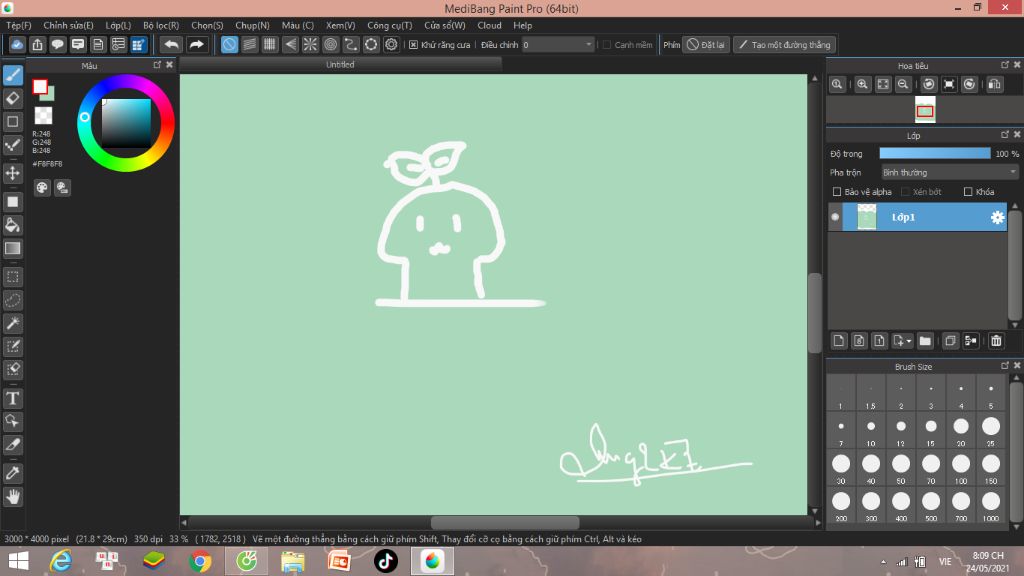The image size is (1024, 576).
Task: Show hidden system tray icons
Action: (x=883, y=562)
